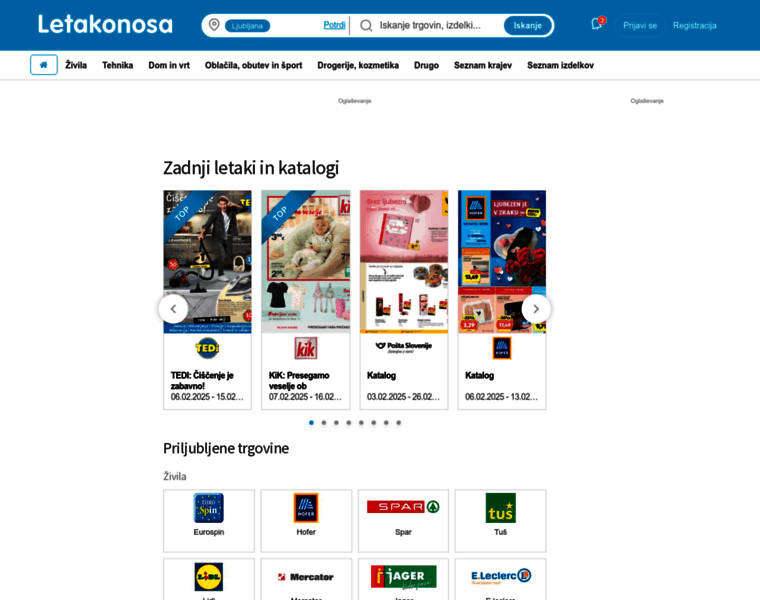Jump to the last carousel dot
The image size is (760, 600).
(x=398, y=423)
